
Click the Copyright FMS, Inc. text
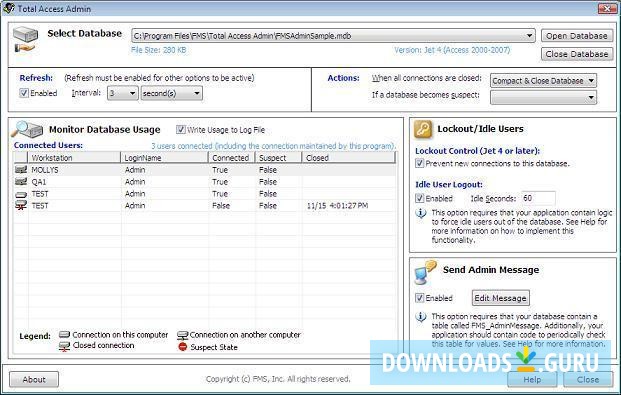pyautogui.click(x=278, y=379)
